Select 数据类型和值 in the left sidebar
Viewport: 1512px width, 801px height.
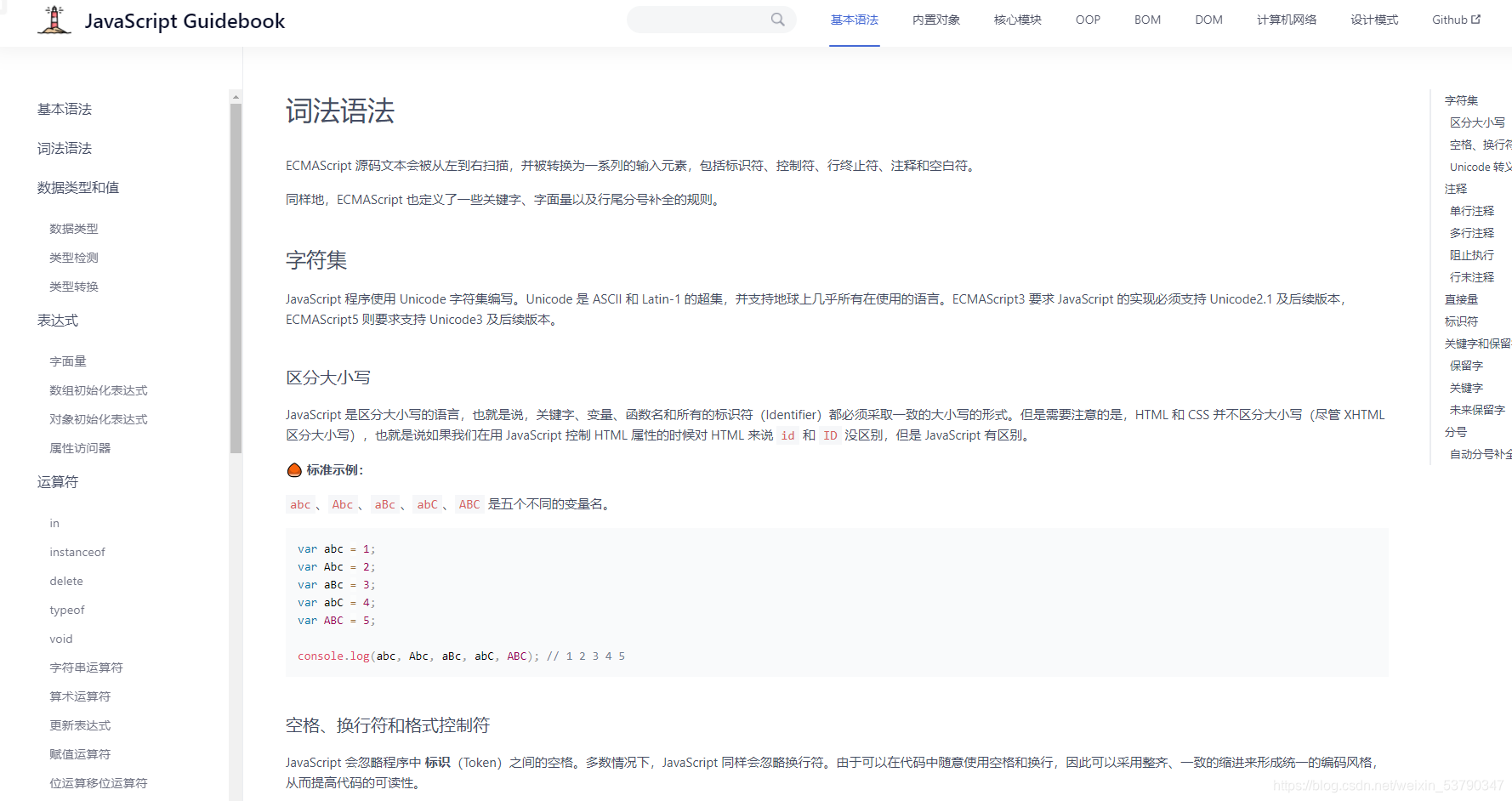click(x=78, y=187)
